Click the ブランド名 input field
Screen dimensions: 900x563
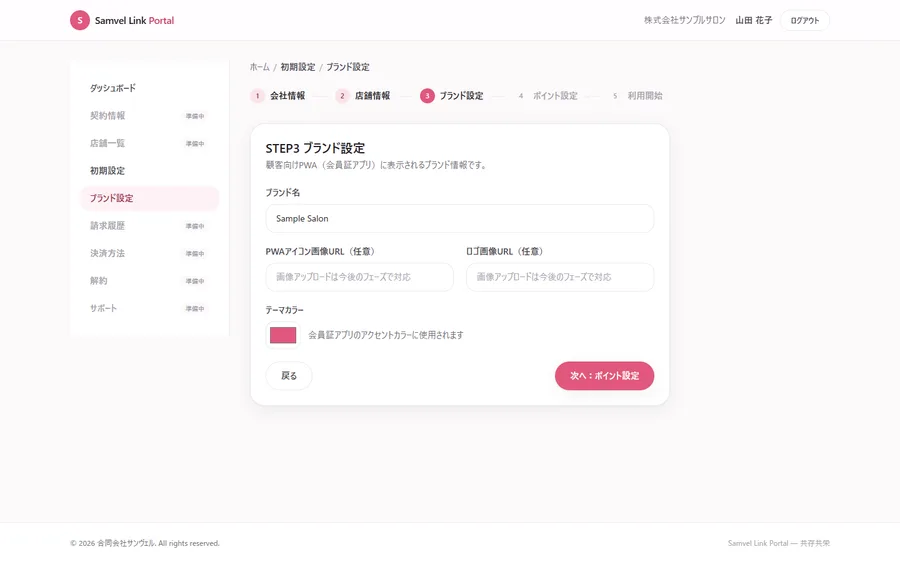point(460,219)
